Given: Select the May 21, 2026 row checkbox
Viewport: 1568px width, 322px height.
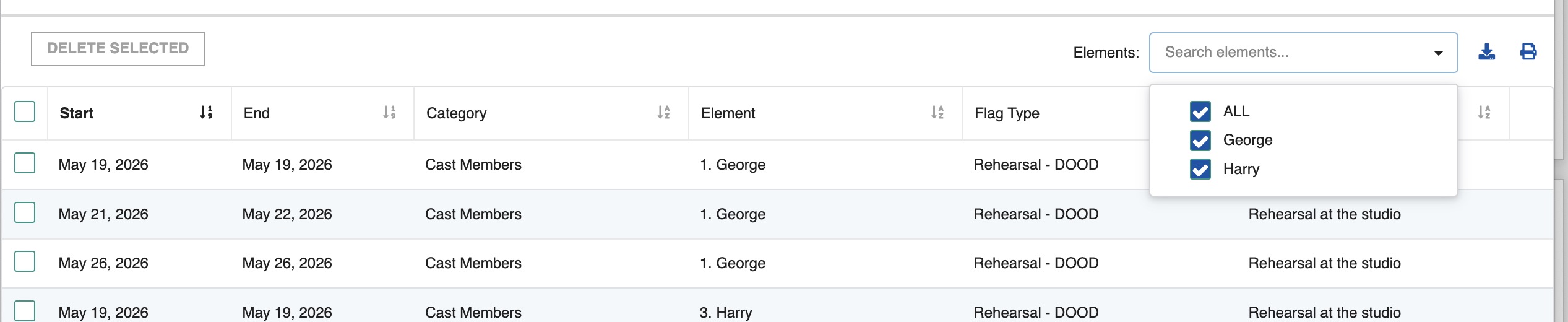Looking at the screenshot, I should click(25, 212).
